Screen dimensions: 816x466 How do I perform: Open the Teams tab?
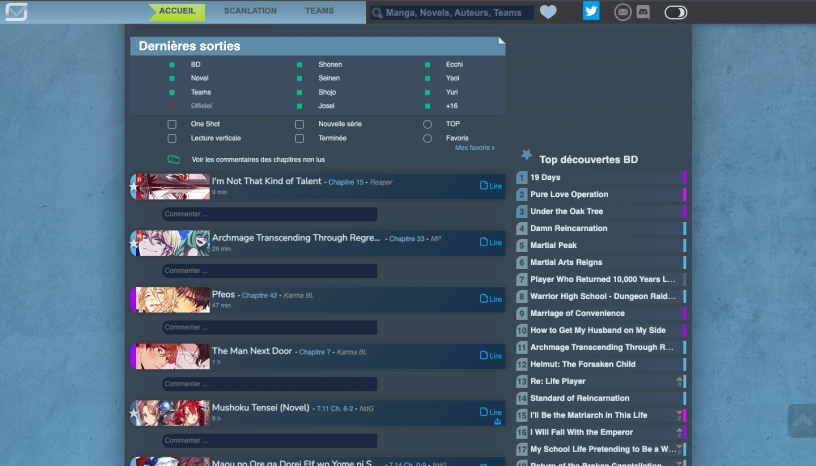point(320,11)
